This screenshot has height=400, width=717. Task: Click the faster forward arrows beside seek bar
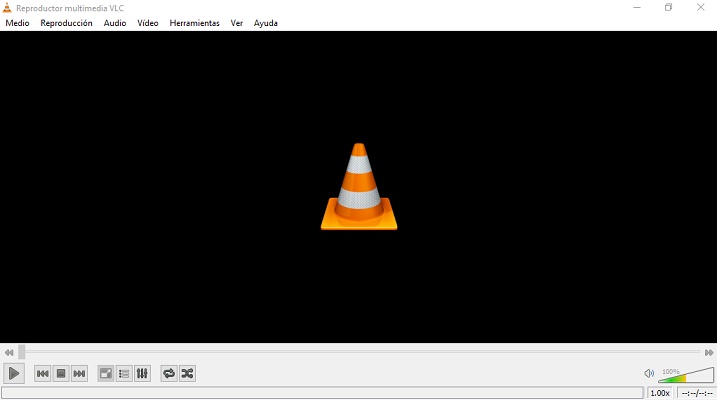(x=709, y=352)
